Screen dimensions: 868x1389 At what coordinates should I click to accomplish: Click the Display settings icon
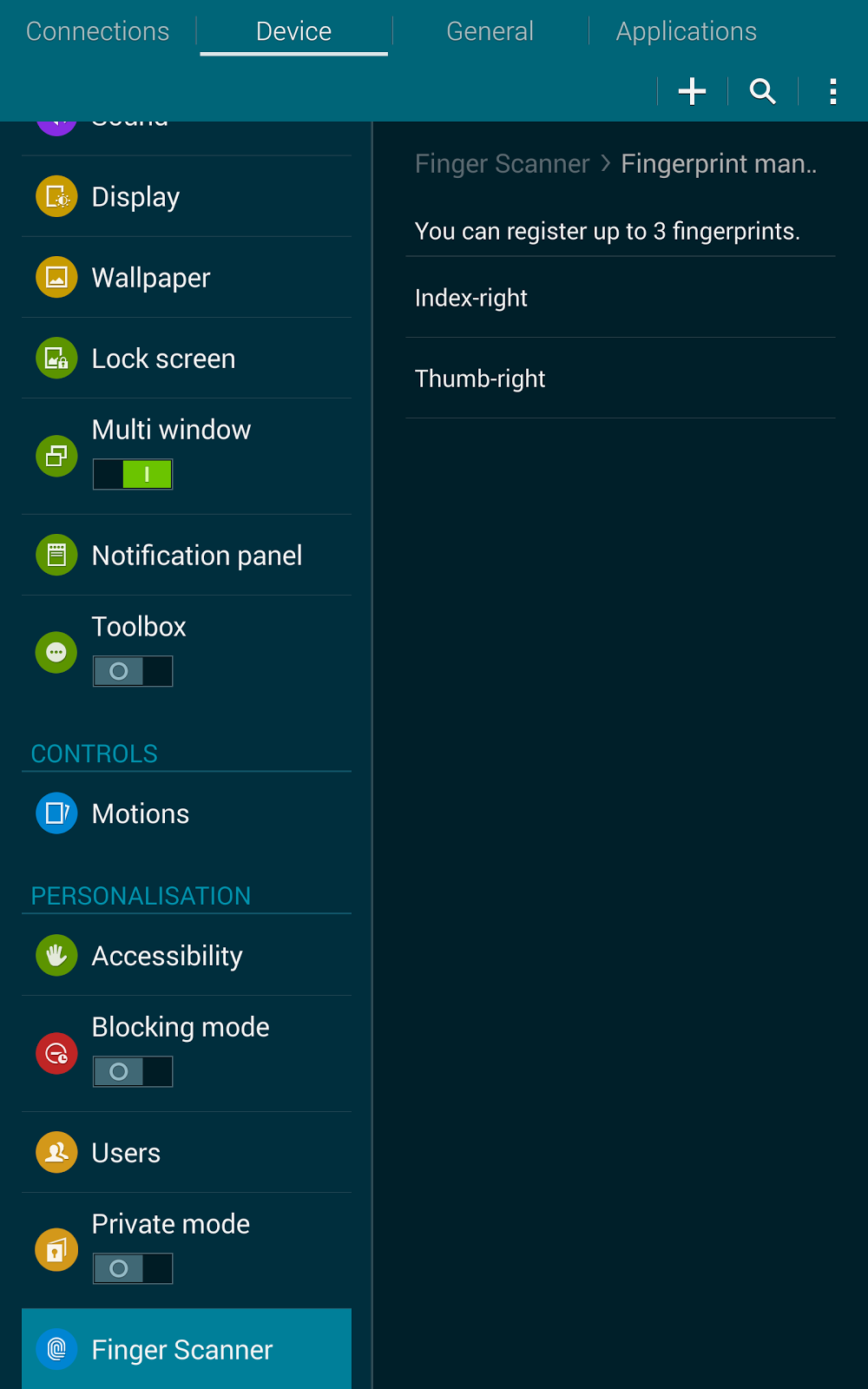pyautogui.click(x=56, y=196)
